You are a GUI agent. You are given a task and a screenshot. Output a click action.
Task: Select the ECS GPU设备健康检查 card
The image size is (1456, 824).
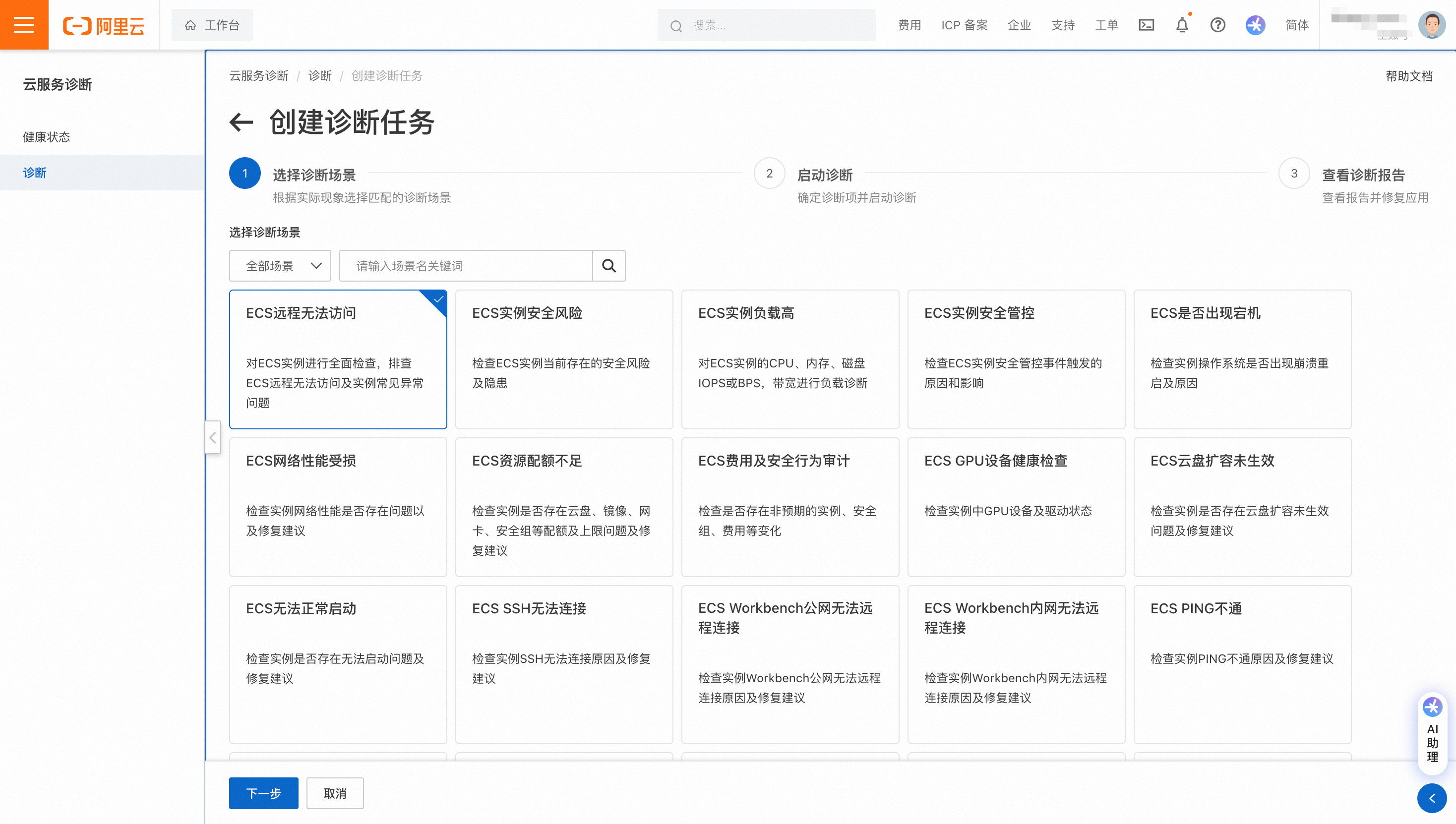pyautogui.click(x=1017, y=507)
